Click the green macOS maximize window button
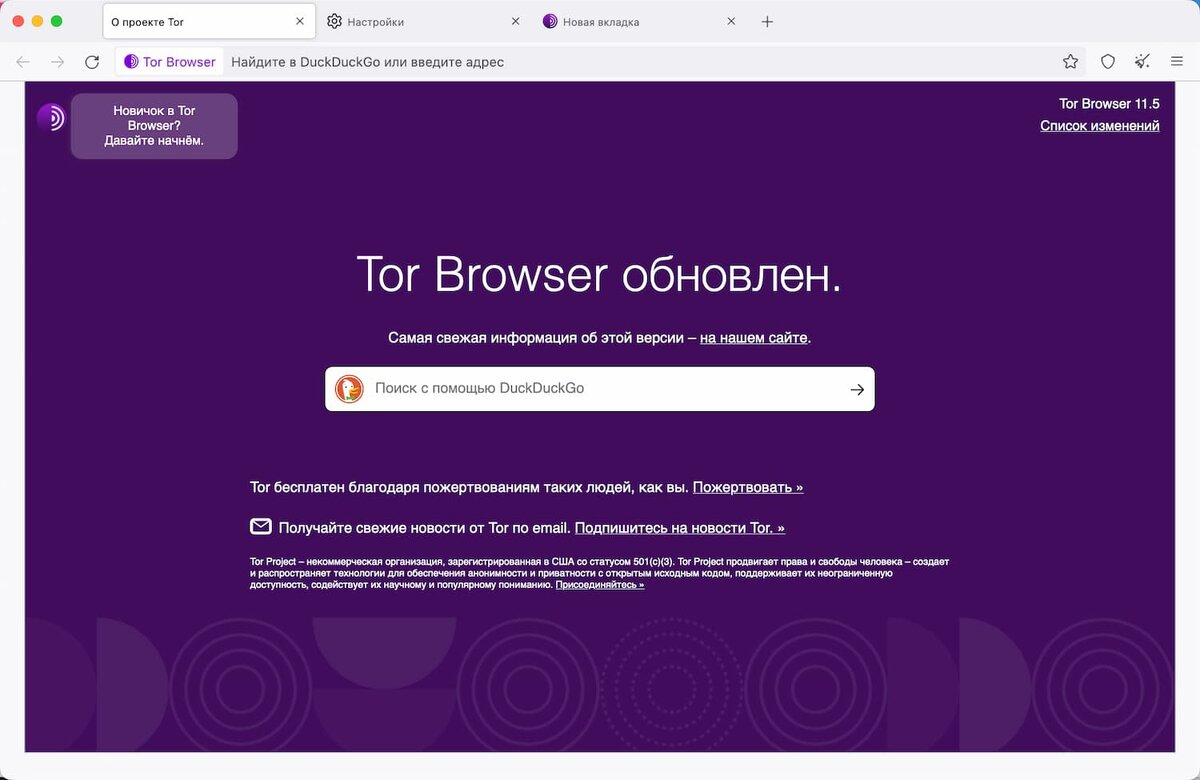1200x780 pixels. click(x=57, y=21)
